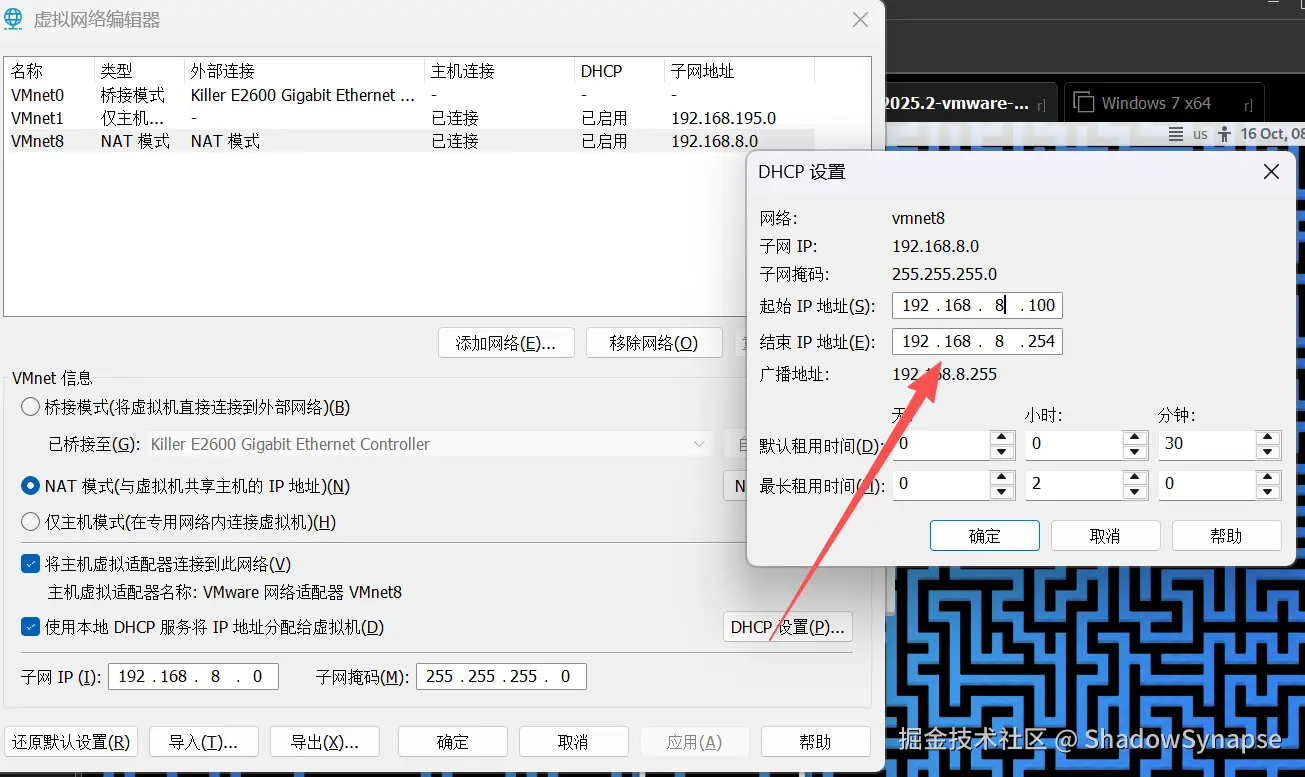The height and width of the screenshot is (777, 1305).
Task: Click 取消 in DHCP 设置 dialog
Action: [x=1106, y=536]
